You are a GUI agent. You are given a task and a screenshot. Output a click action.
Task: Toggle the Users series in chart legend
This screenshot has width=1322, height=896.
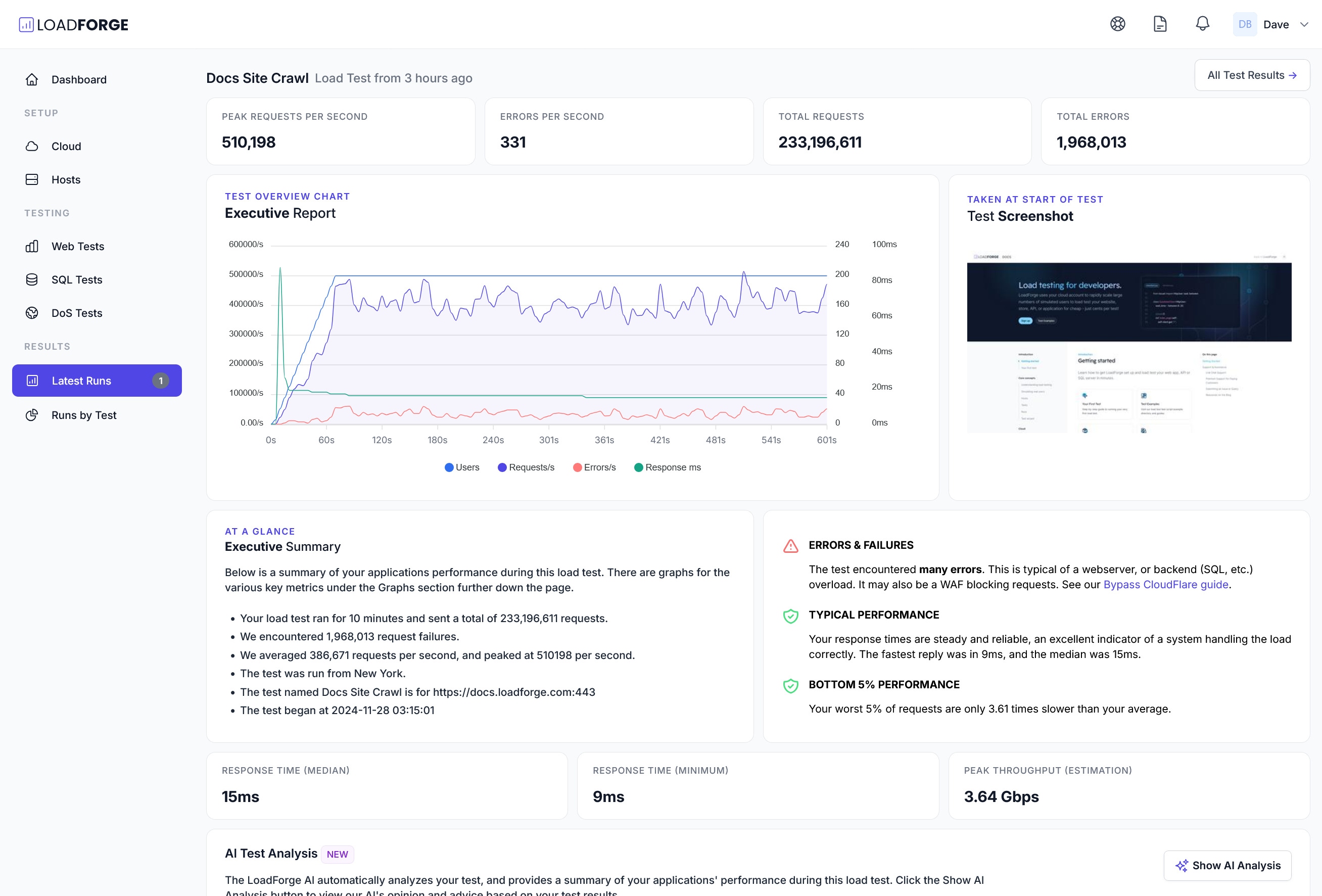461,467
